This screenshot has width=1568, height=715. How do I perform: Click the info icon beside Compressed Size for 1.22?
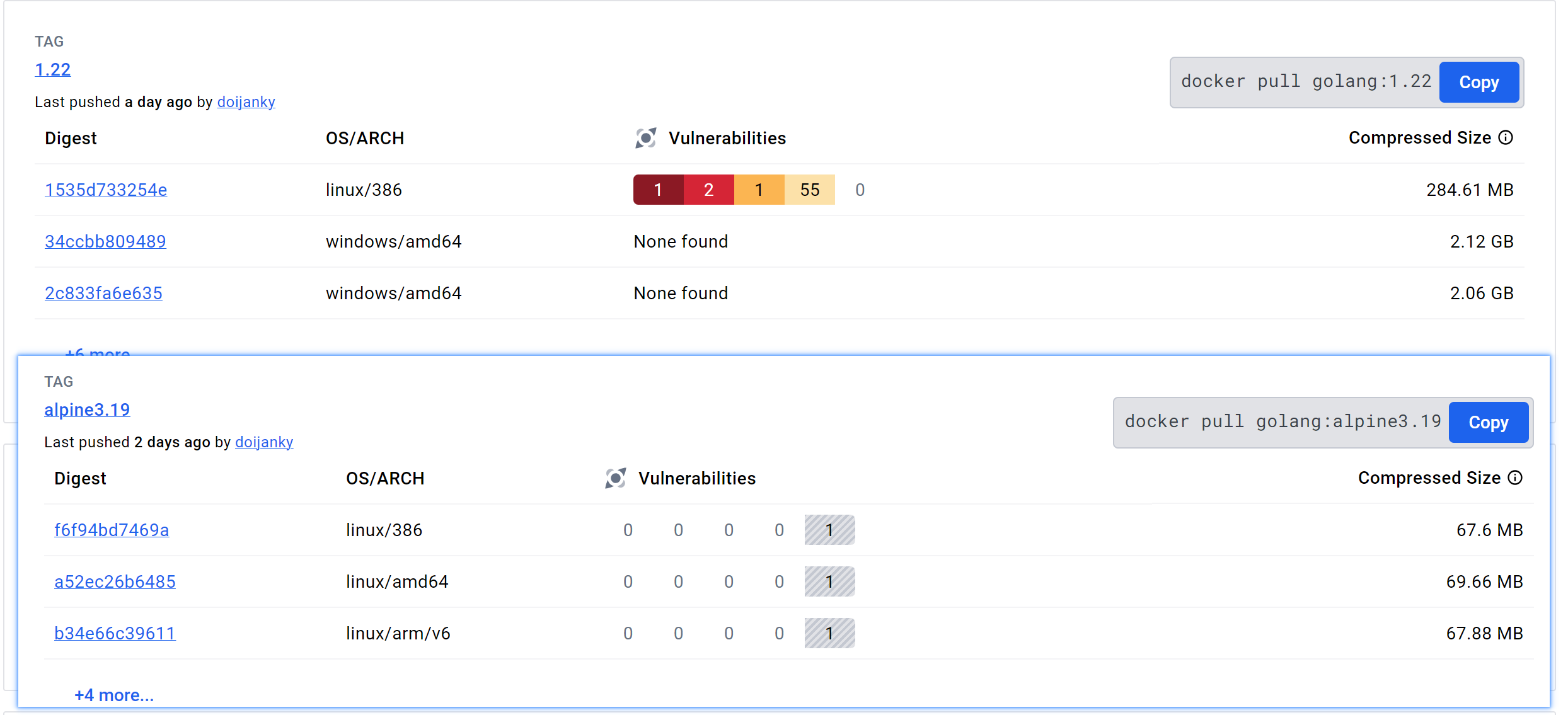click(1506, 138)
